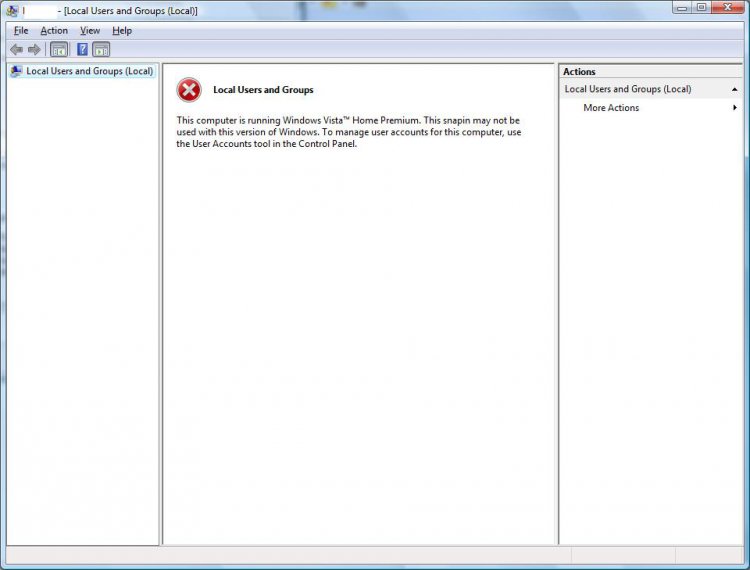This screenshot has width=750, height=570.
Task: Click the bold Local Users and Groups heading
Action: click(263, 90)
